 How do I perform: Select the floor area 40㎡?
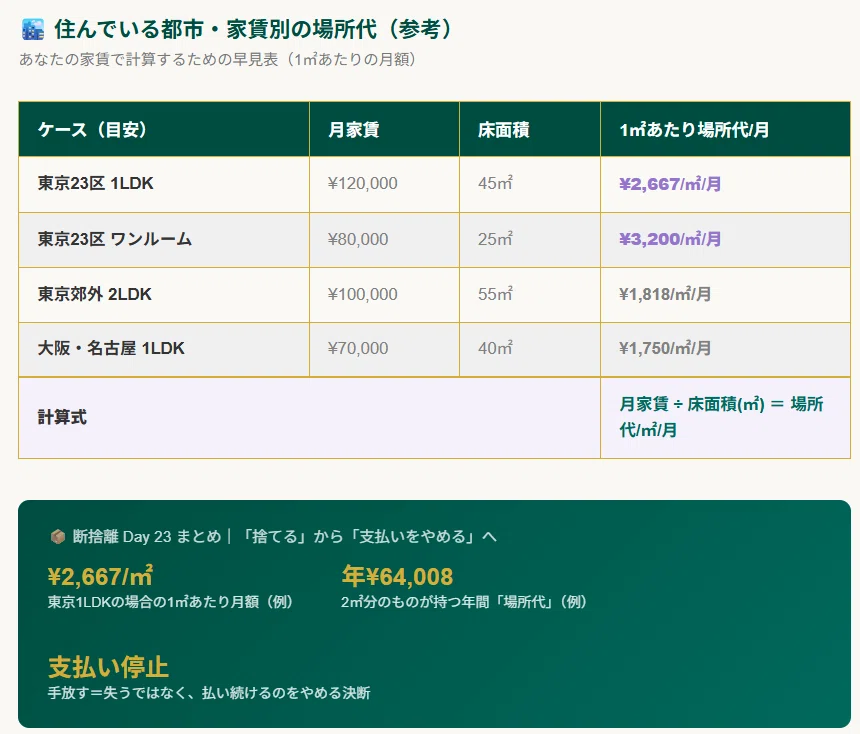495,348
